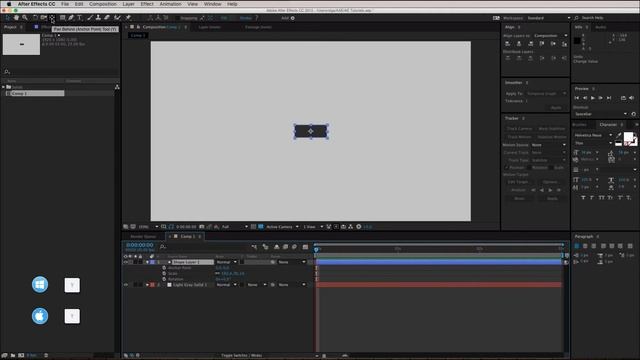Click the Selection arrow tool
The height and width of the screenshot is (360, 640).
[x=7, y=18]
